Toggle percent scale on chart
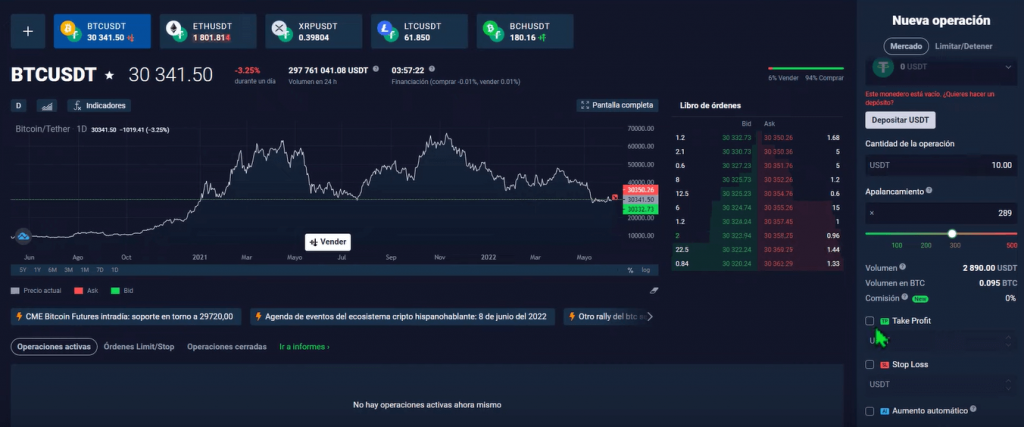1024x427 pixels. [630, 270]
